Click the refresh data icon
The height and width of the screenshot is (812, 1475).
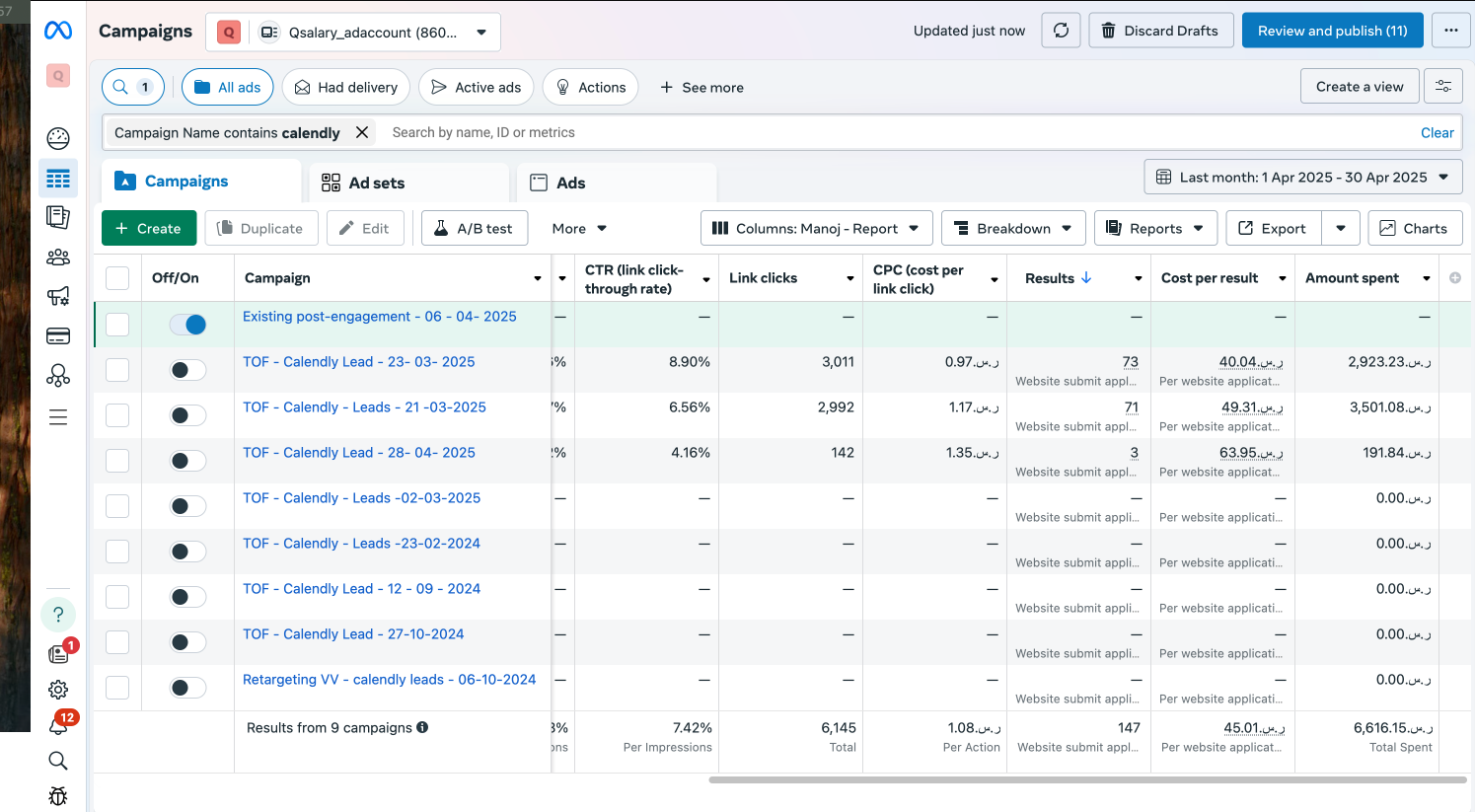pyautogui.click(x=1061, y=31)
